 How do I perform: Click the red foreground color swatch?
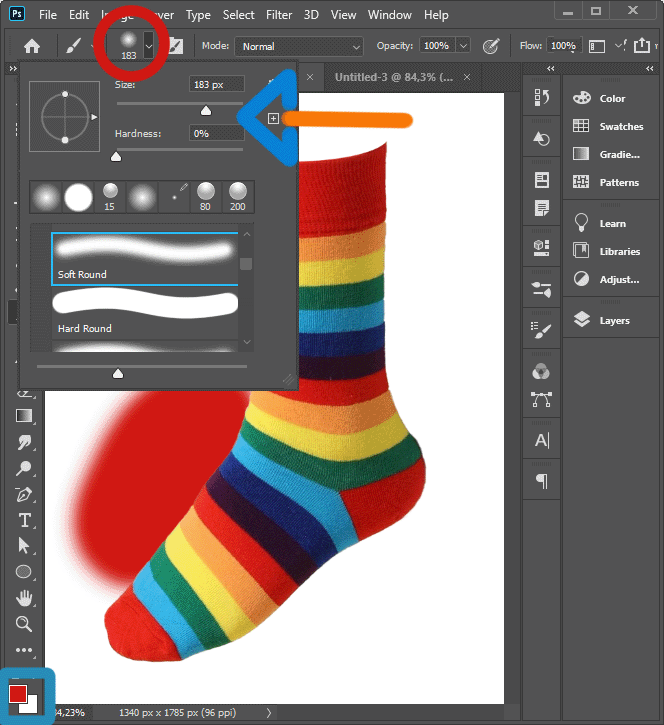point(18,693)
